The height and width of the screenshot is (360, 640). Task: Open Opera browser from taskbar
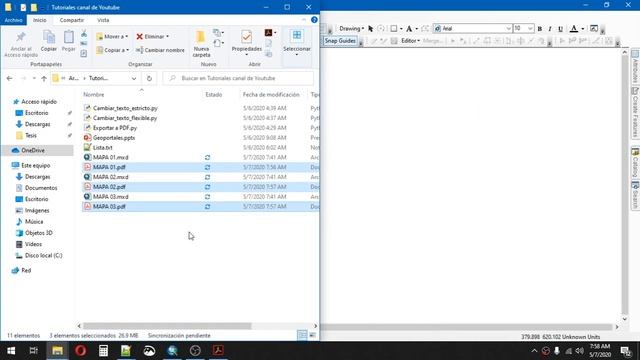(80, 351)
